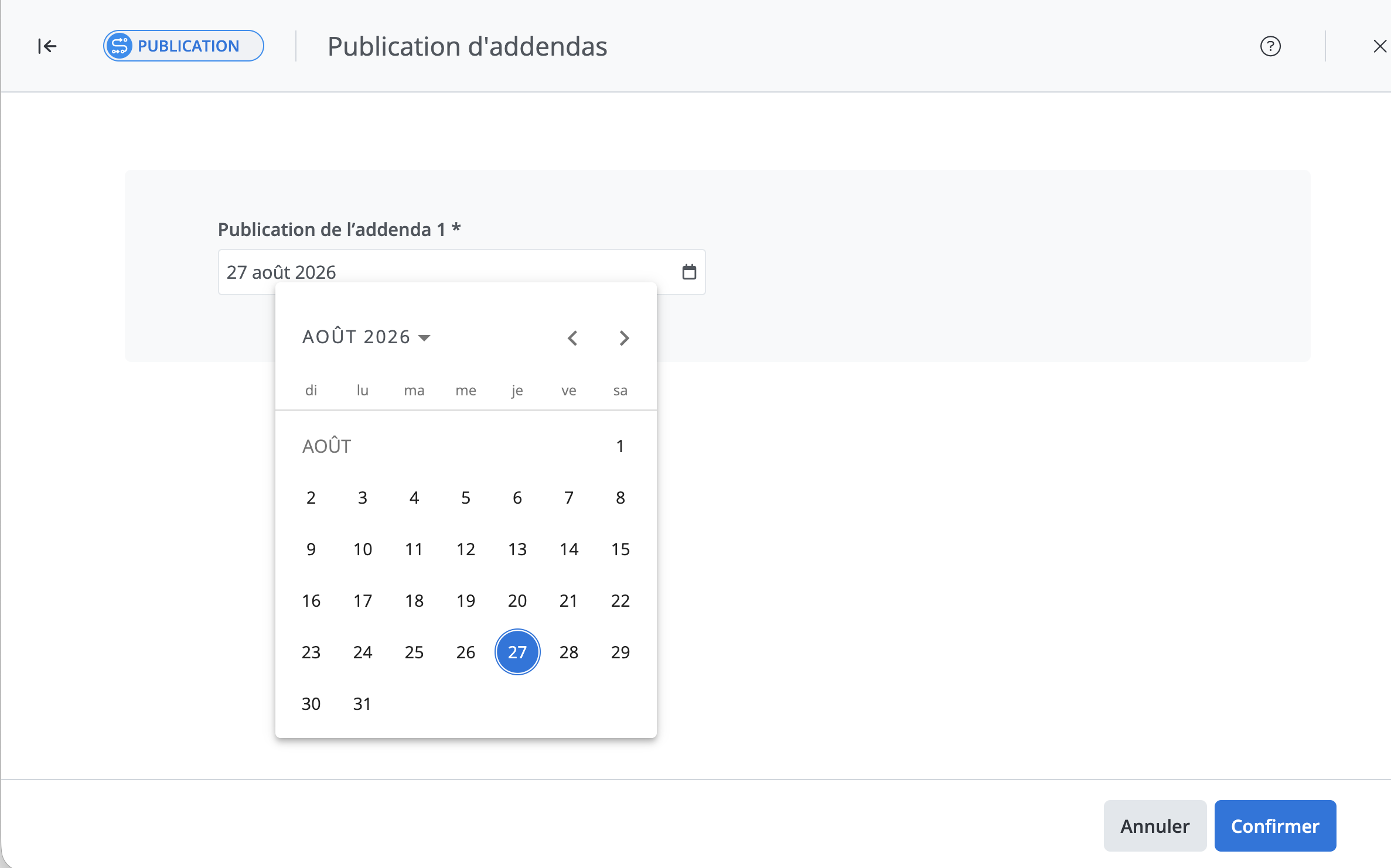
Task: Collapse the panel with the back arrow icon
Action: [47, 46]
